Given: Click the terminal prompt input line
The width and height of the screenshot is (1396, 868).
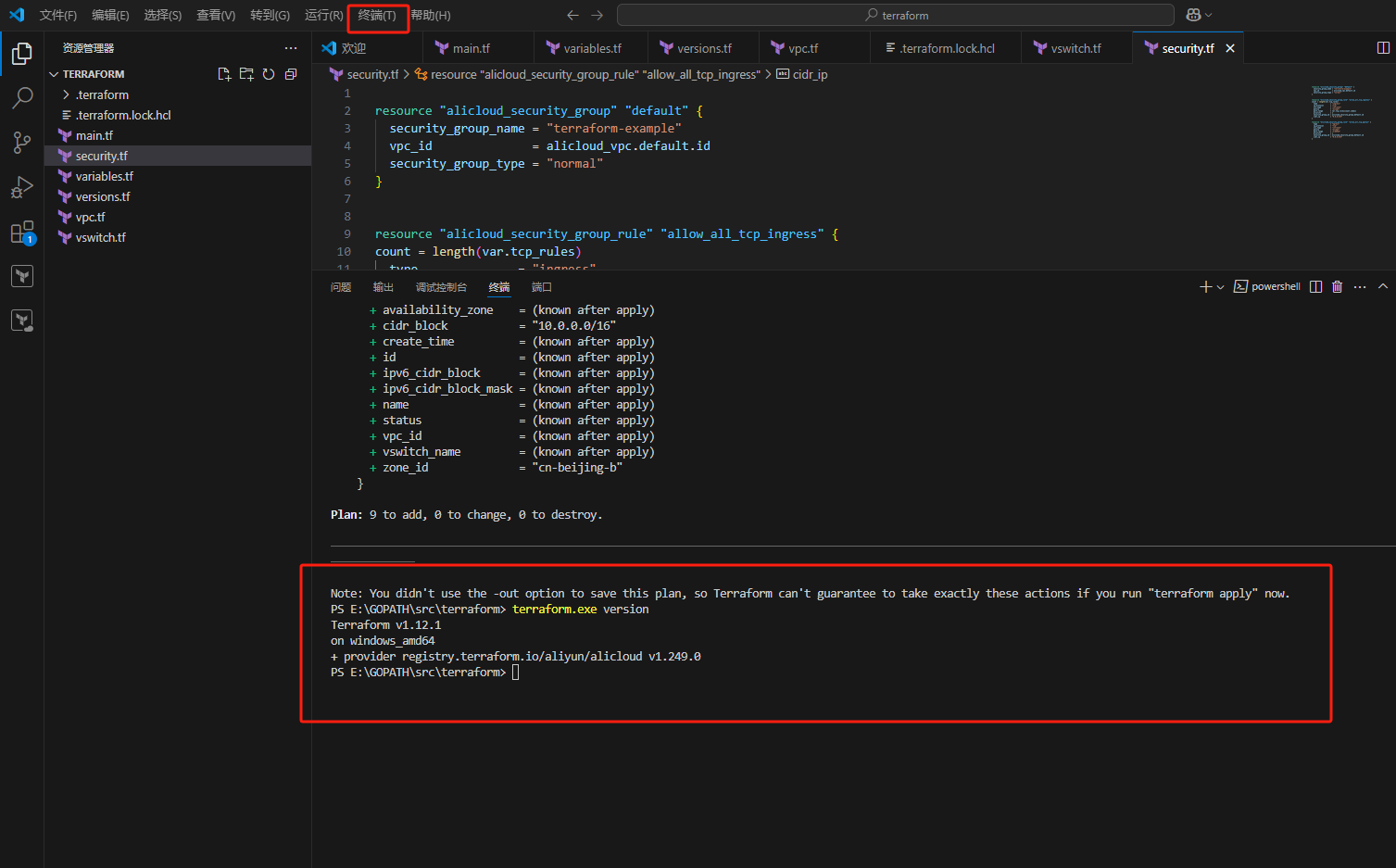Looking at the screenshot, I should pyautogui.click(x=425, y=673).
